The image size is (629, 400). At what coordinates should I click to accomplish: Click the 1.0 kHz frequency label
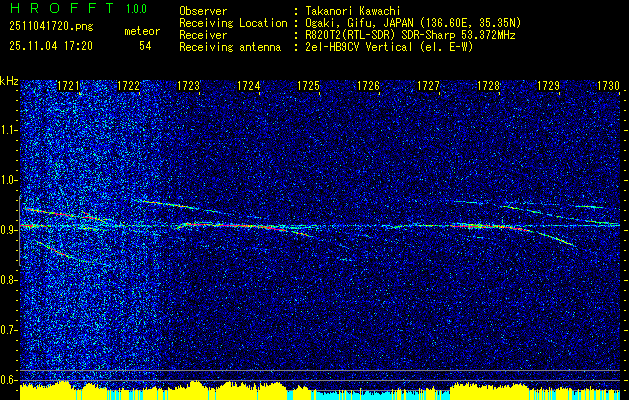(x=9, y=180)
